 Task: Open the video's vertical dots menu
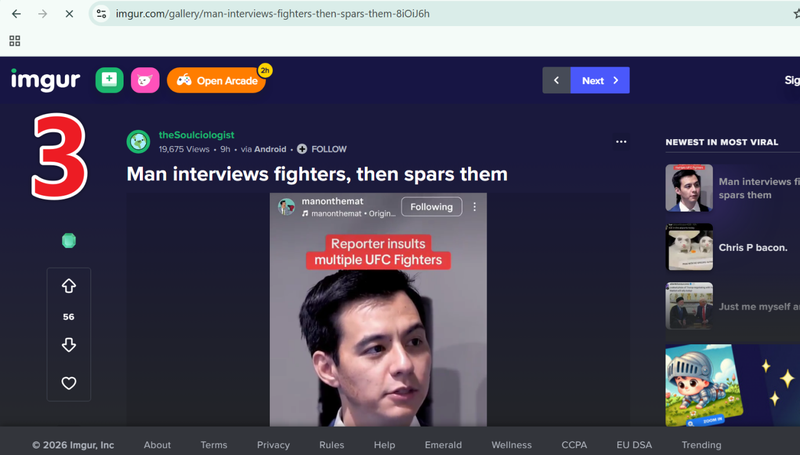(474, 207)
